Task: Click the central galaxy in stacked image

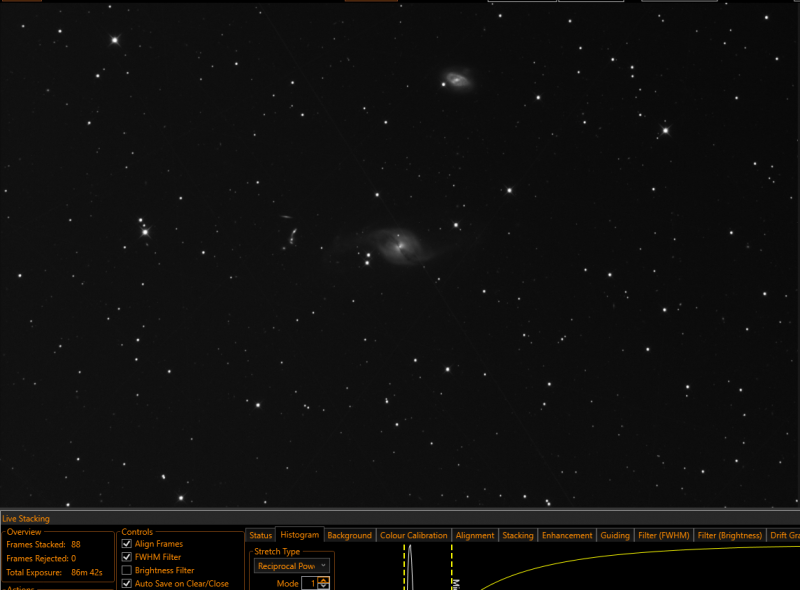Action: tap(399, 247)
